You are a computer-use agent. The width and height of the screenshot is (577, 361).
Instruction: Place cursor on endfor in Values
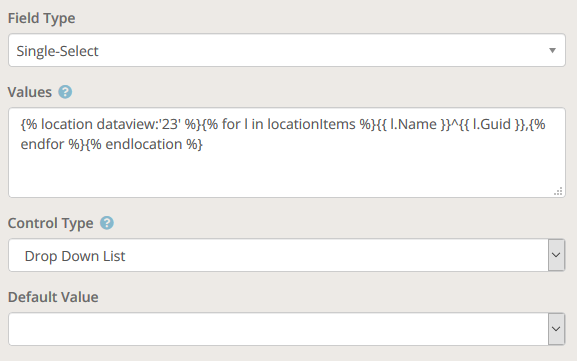point(42,144)
